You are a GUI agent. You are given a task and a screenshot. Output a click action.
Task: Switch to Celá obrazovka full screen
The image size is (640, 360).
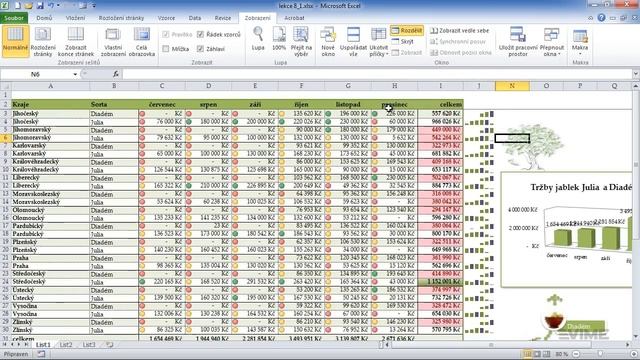point(142,41)
